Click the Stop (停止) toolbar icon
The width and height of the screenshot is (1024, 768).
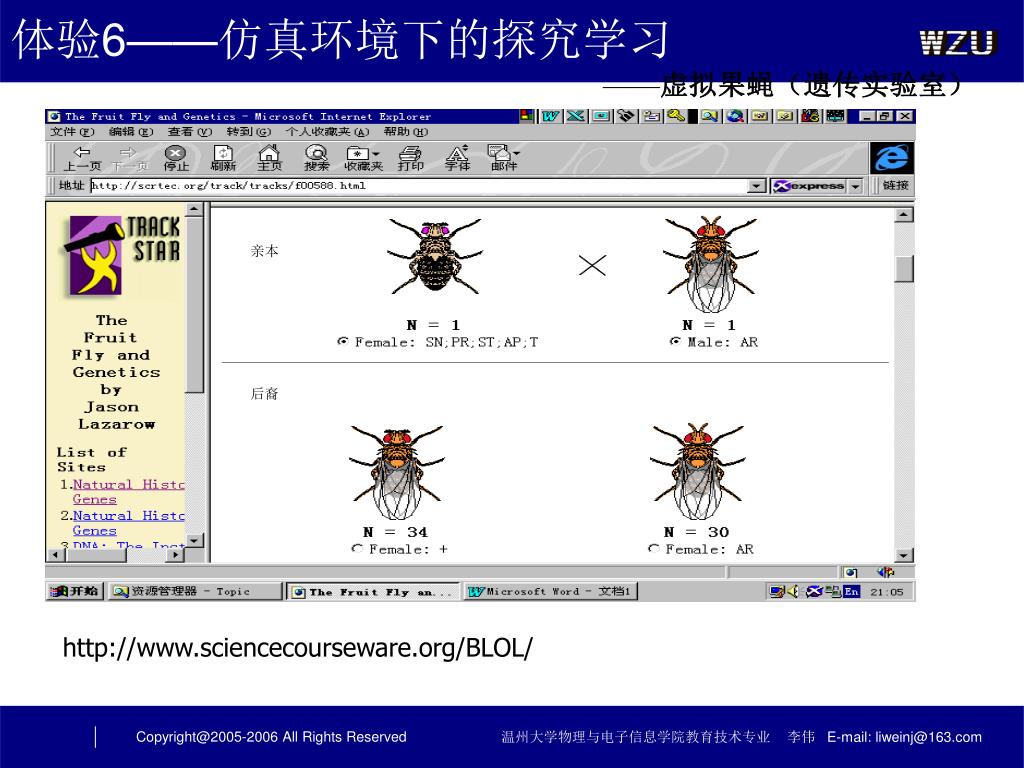click(175, 159)
